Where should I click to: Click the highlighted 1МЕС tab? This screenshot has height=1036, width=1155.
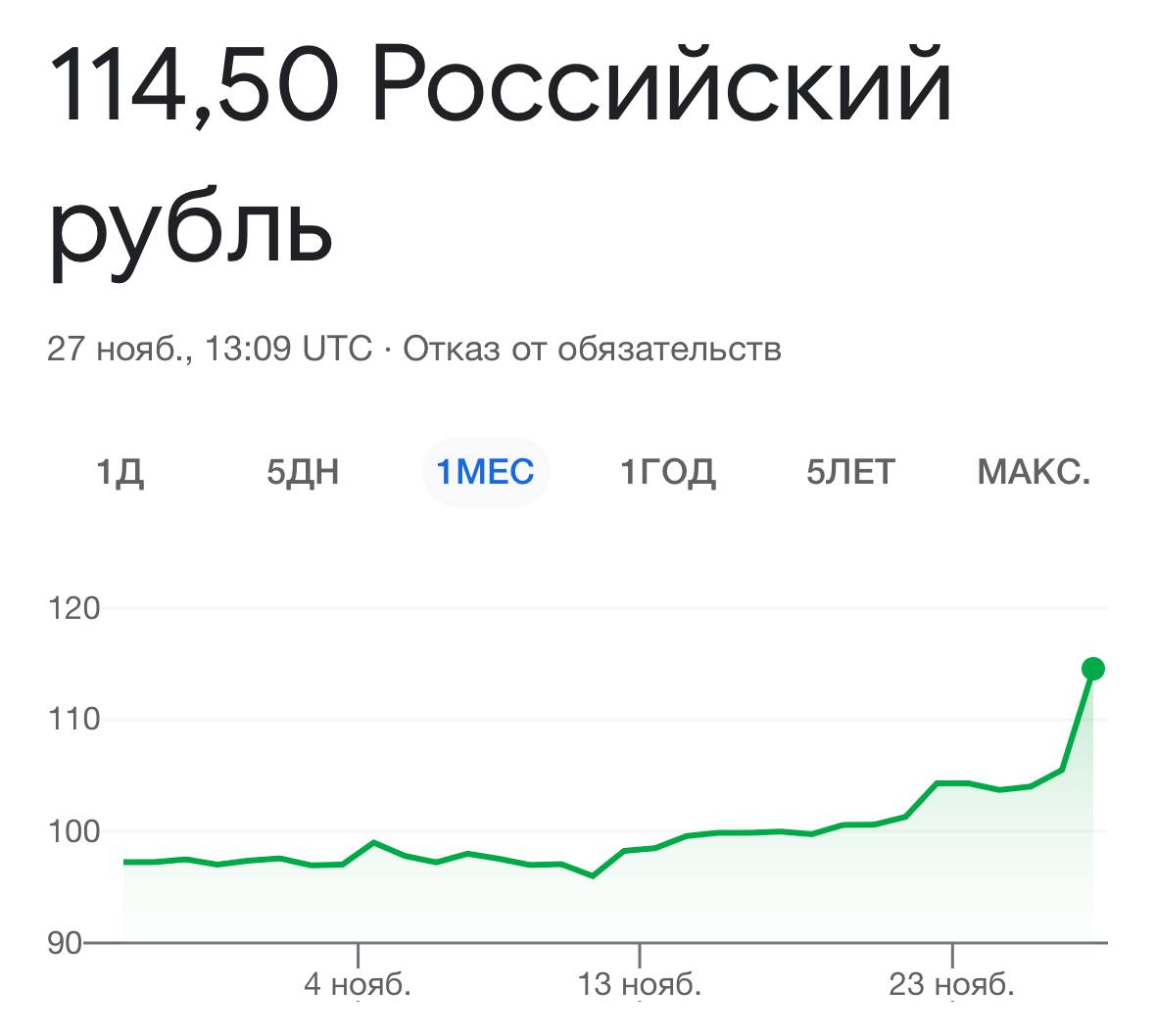[x=486, y=471]
